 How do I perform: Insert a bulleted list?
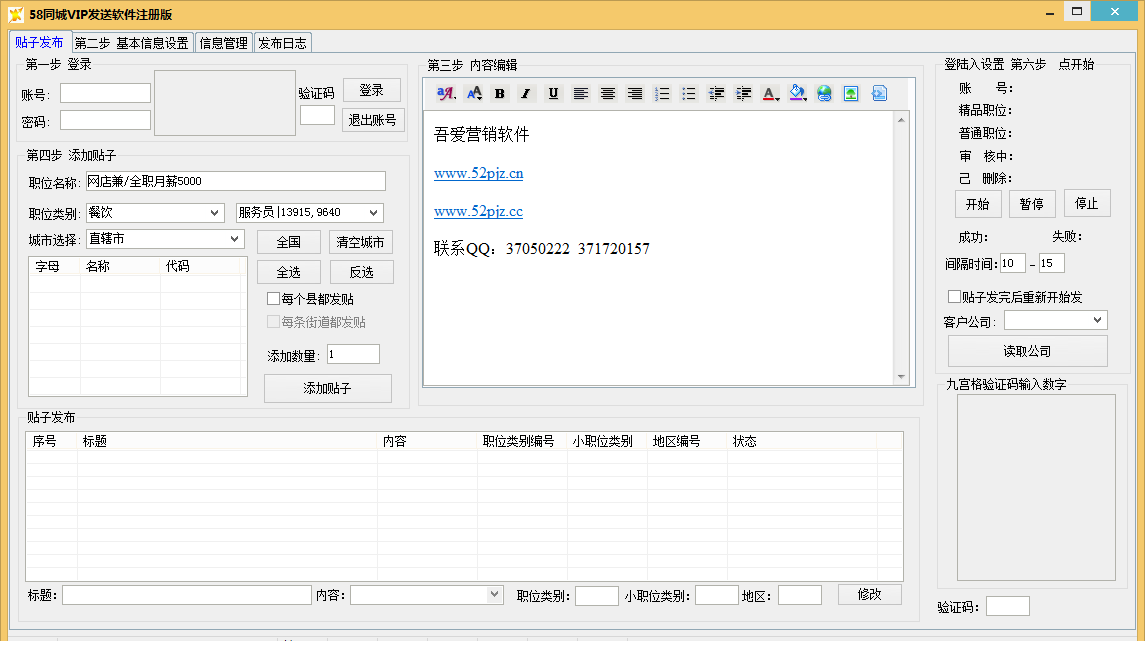click(x=689, y=94)
